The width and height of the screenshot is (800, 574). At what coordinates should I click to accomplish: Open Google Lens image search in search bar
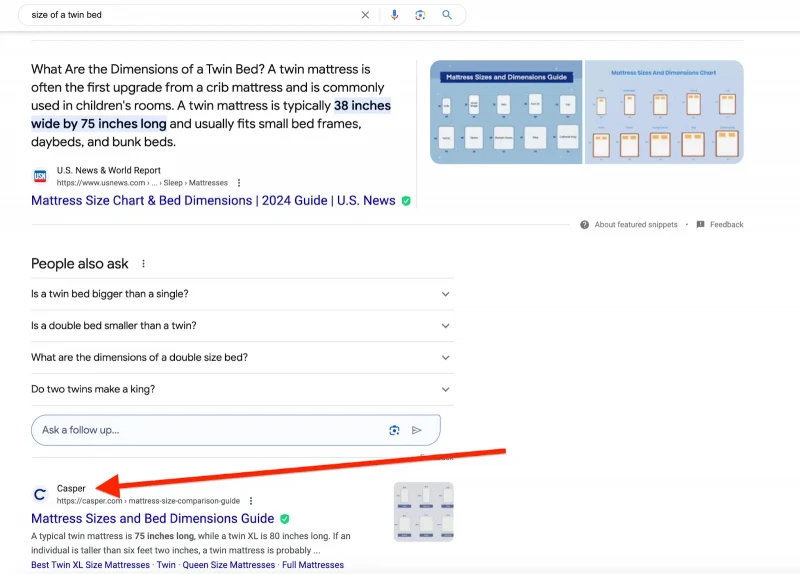coord(420,15)
